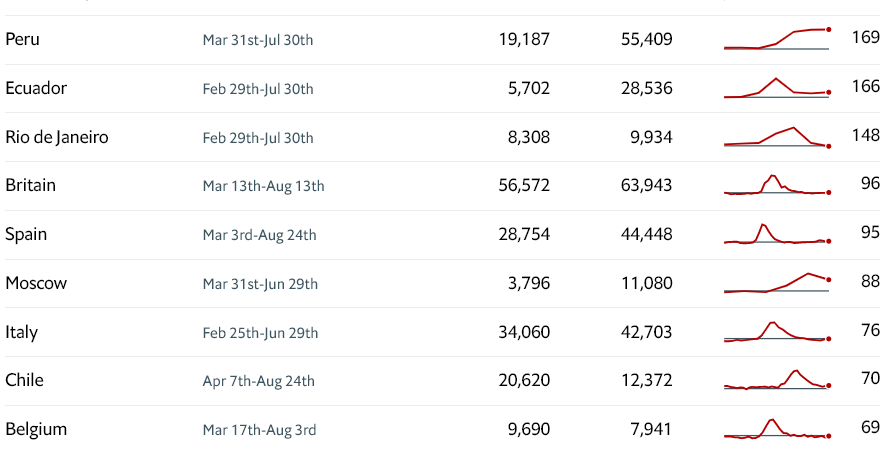Select the Rio de Janeiro trend sparkline

point(777,137)
